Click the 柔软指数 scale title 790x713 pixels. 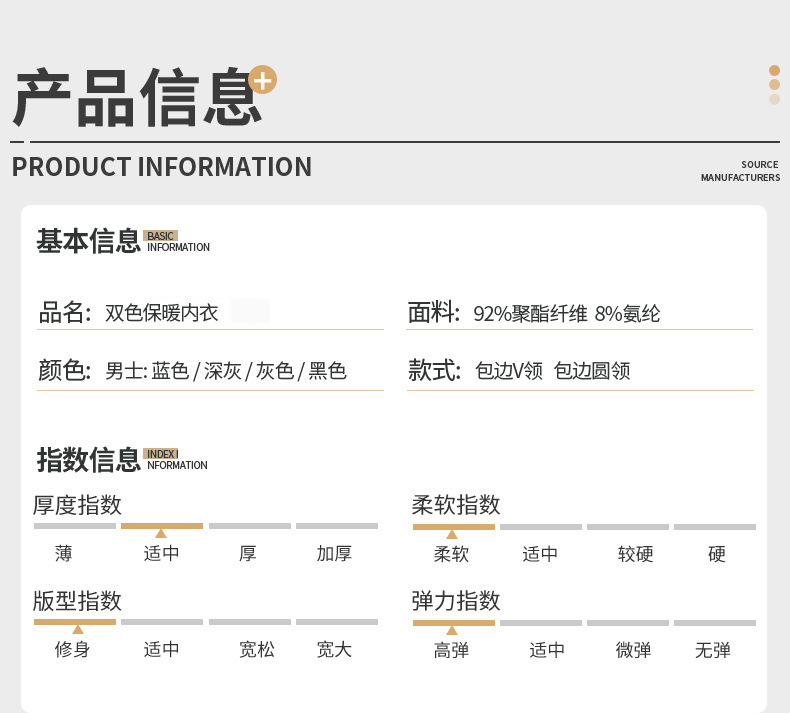(456, 505)
